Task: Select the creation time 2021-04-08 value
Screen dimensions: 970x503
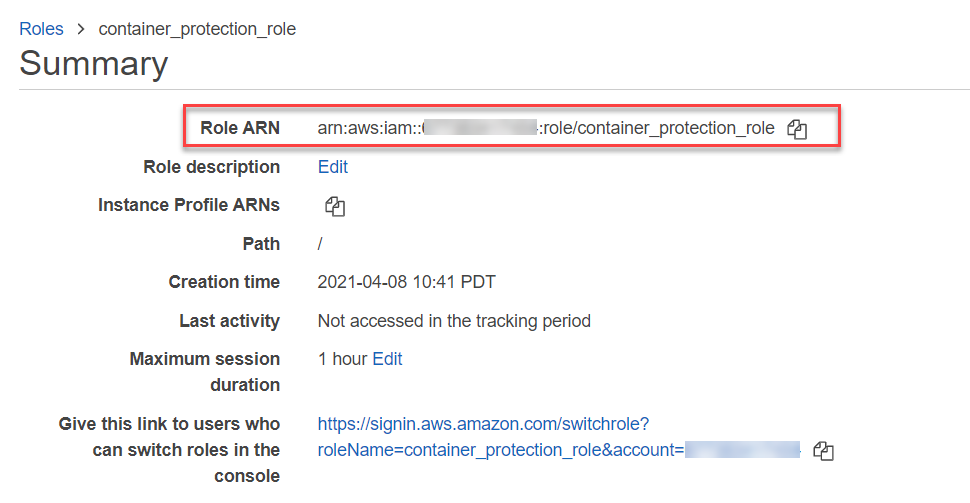Action: (x=406, y=282)
